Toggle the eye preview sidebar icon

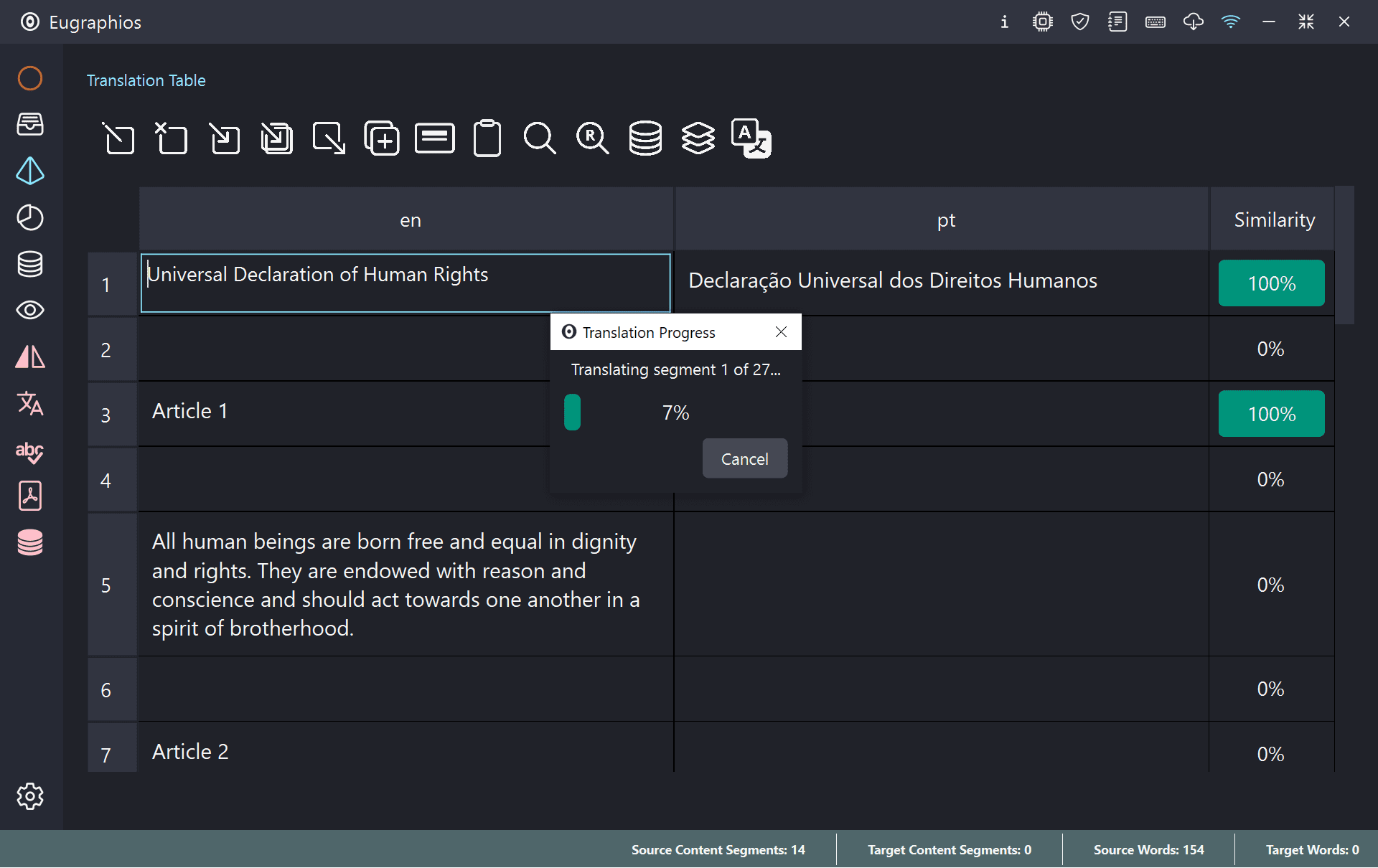(x=30, y=310)
